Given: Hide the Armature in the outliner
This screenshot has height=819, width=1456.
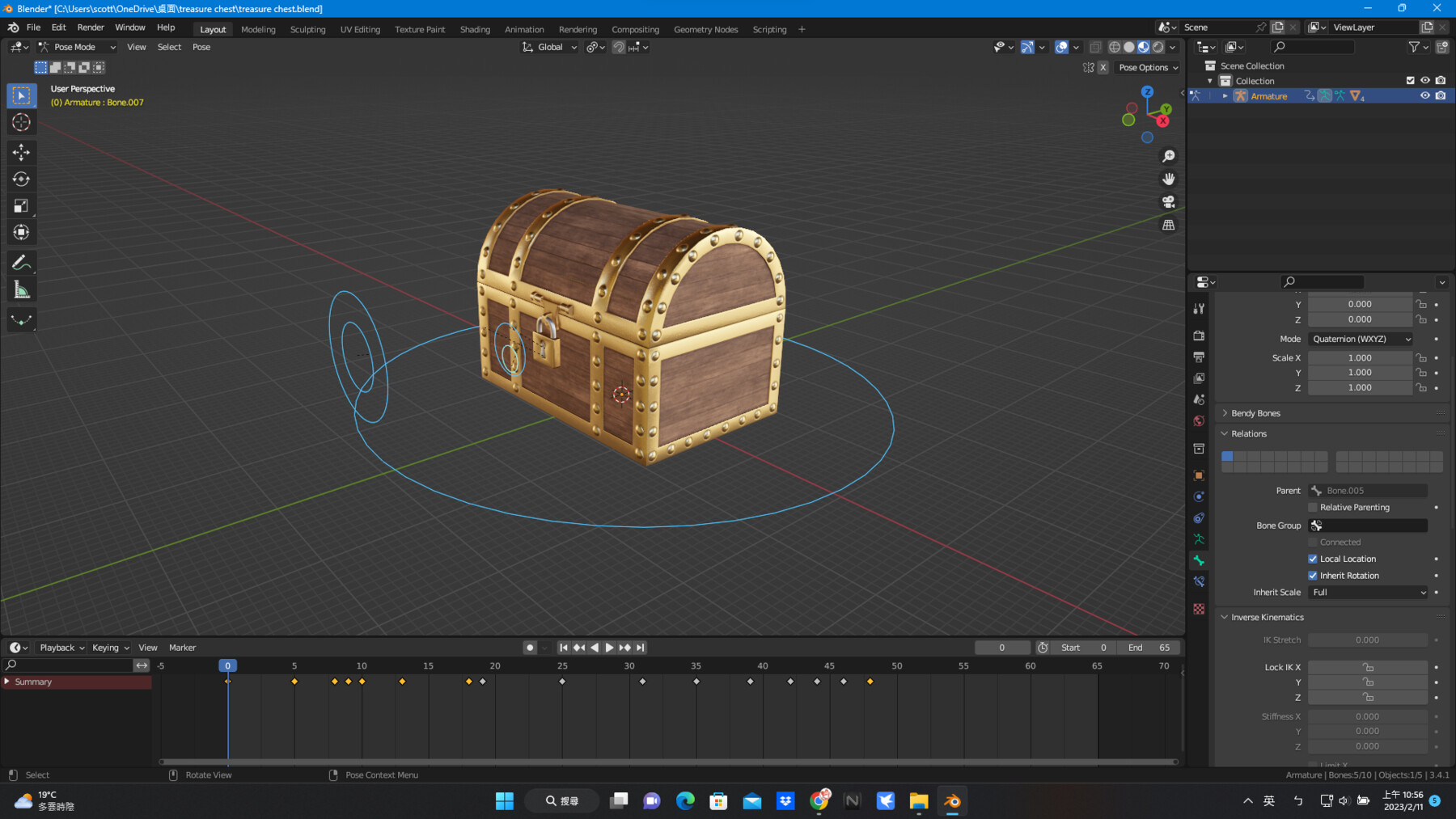Looking at the screenshot, I should (x=1425, y=95).
